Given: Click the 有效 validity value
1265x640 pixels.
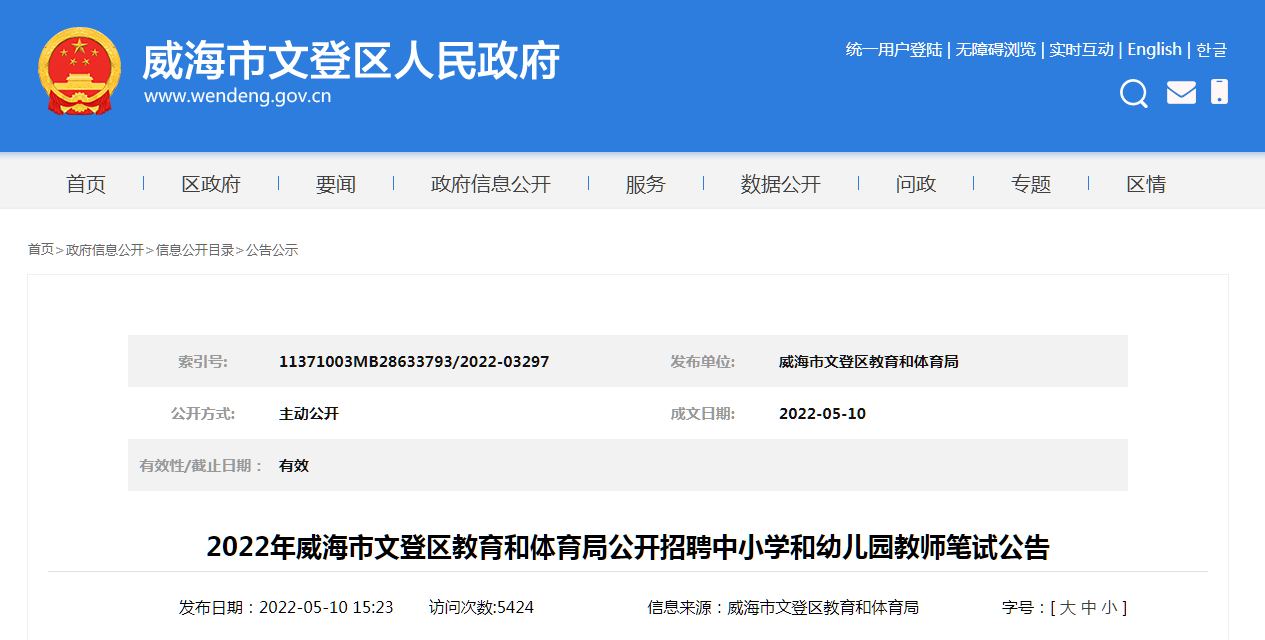Looking at the screenshot, I should [294, 465].
